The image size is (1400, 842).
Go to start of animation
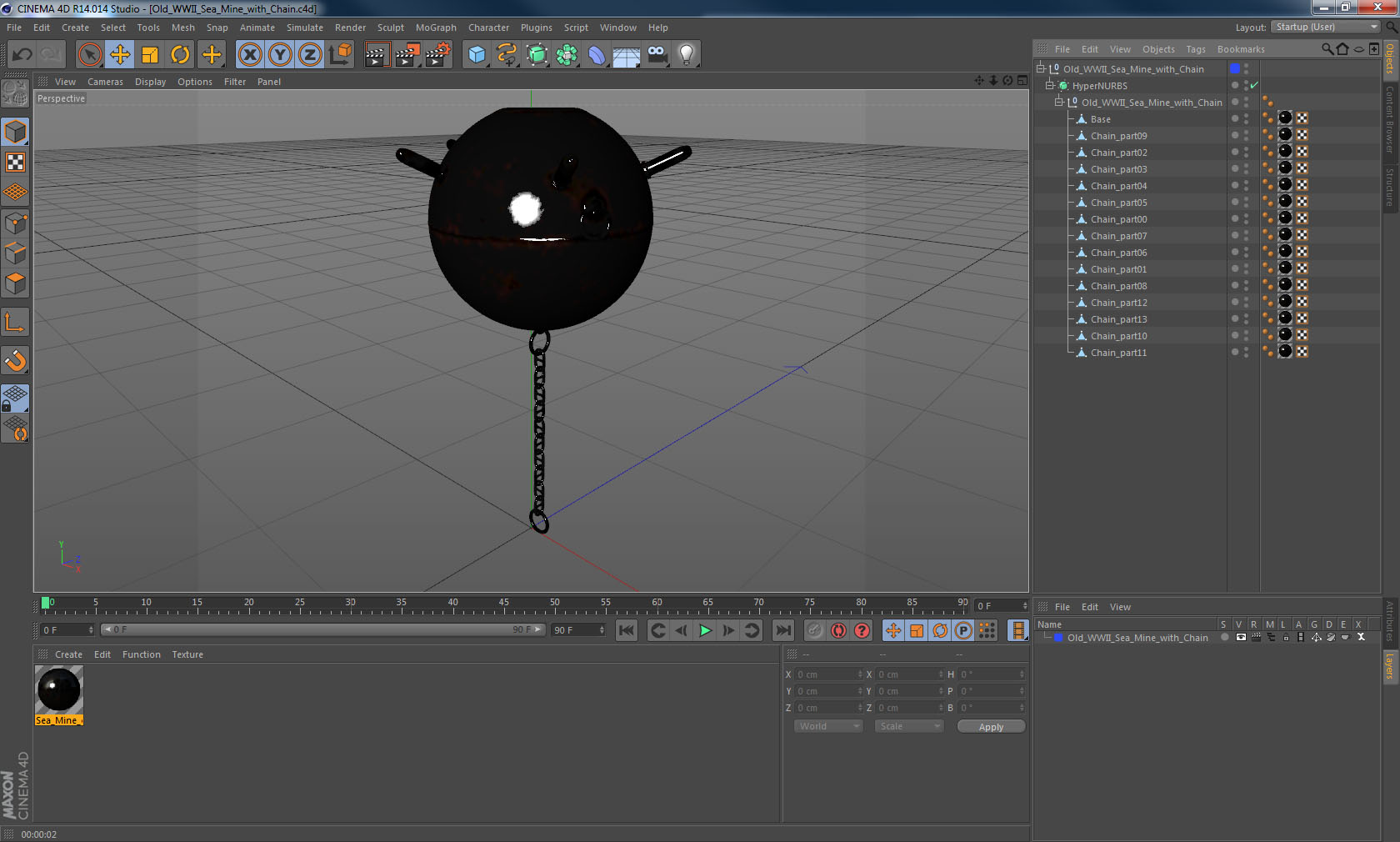(627, 630)
